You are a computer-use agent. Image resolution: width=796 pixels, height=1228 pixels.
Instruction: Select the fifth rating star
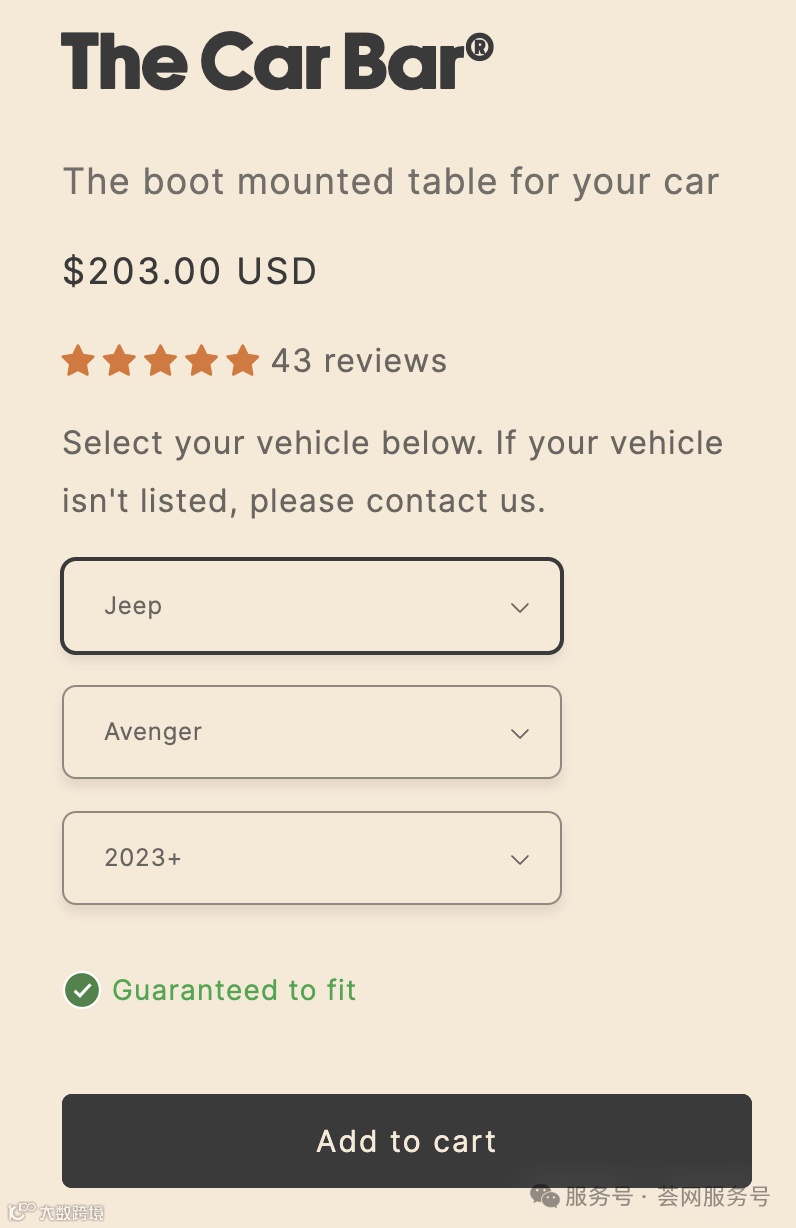pyautogui.click(x=242, y=361)
